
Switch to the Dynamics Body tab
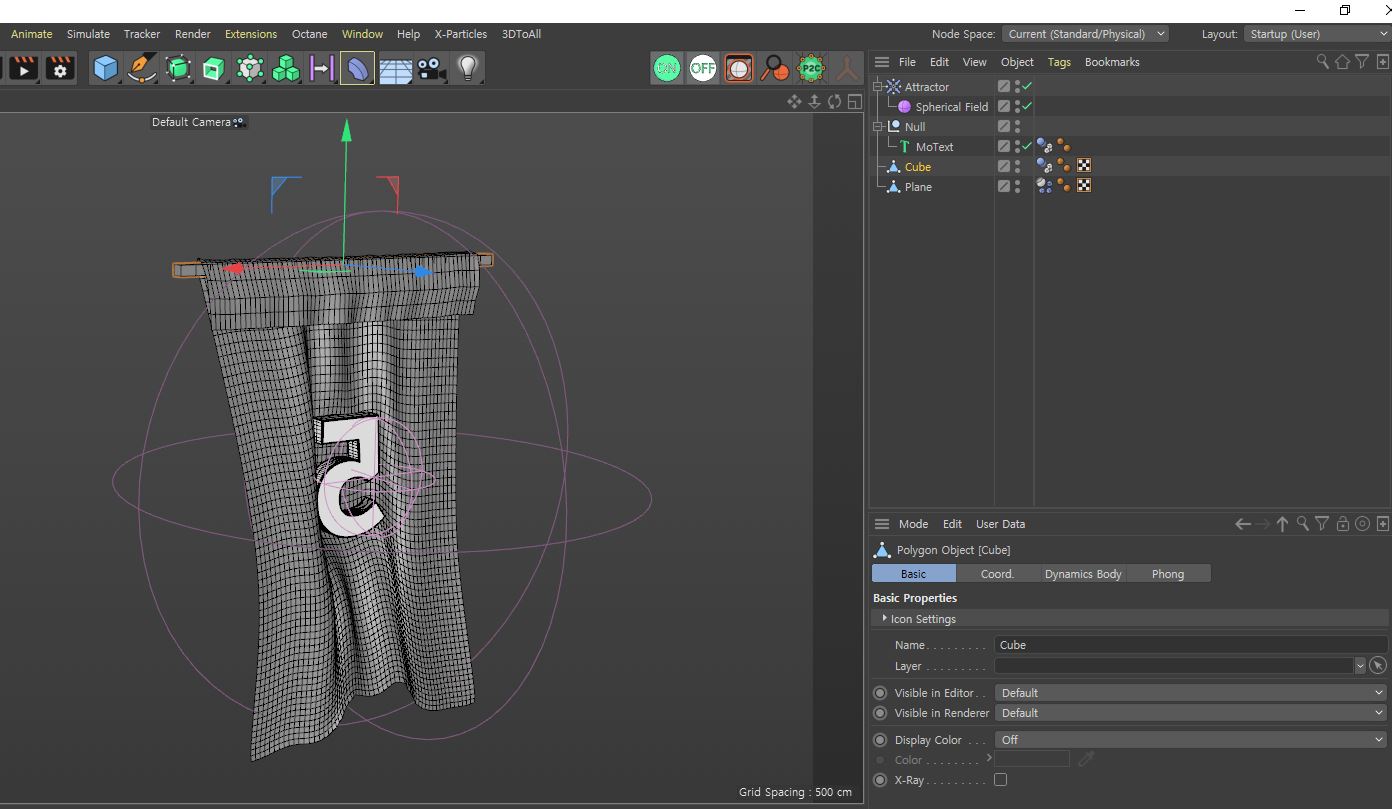(1083, 574)
